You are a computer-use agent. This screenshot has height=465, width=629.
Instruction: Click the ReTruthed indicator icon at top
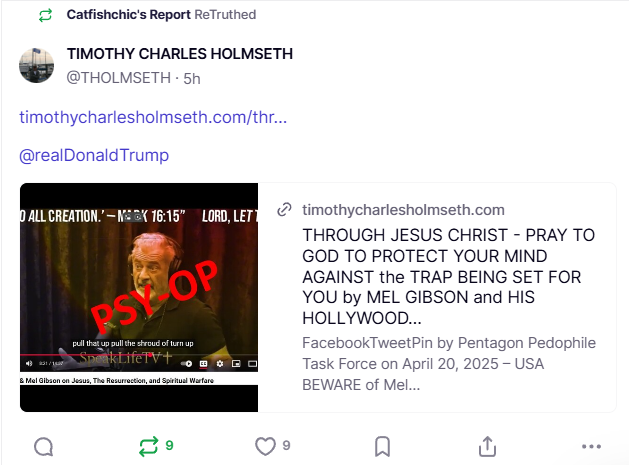coord(45,15)
